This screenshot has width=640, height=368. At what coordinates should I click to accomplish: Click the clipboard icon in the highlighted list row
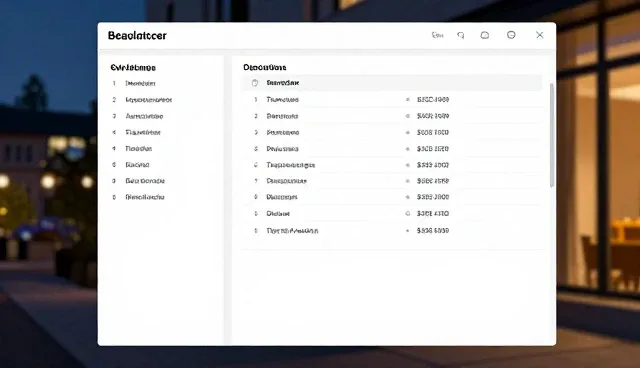(255, 83)
